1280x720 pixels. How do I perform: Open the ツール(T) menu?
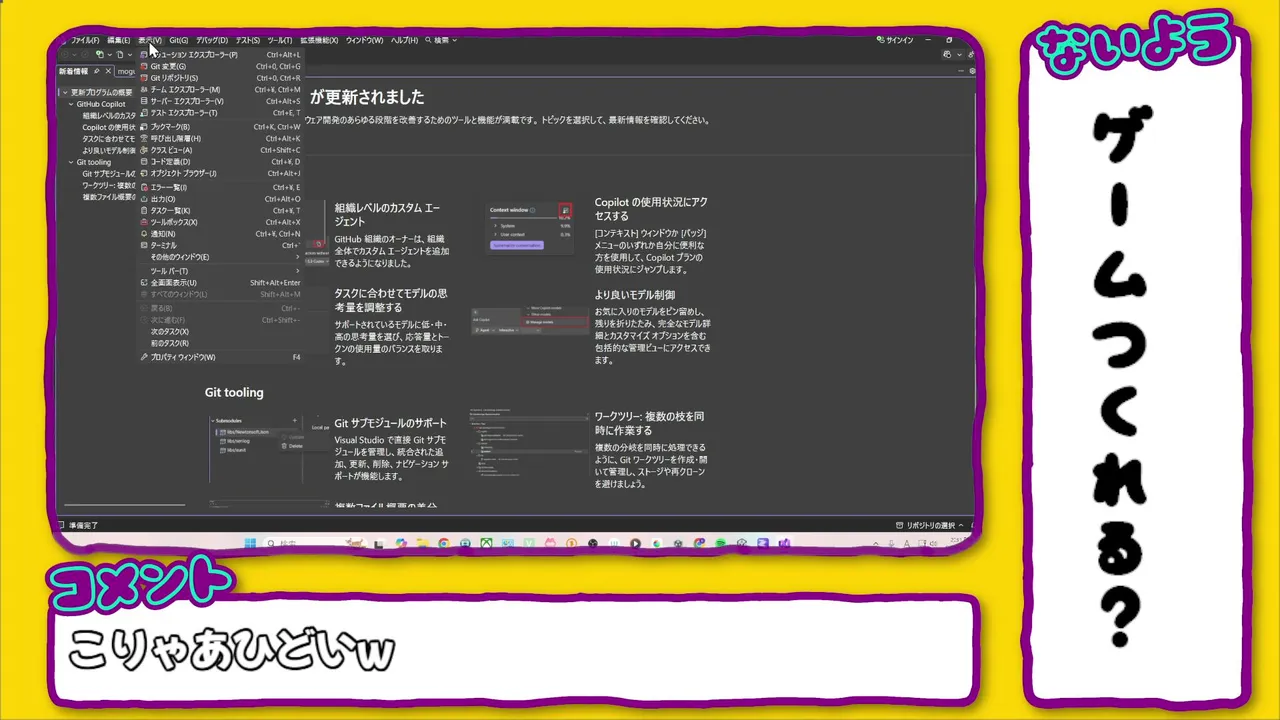279,41
